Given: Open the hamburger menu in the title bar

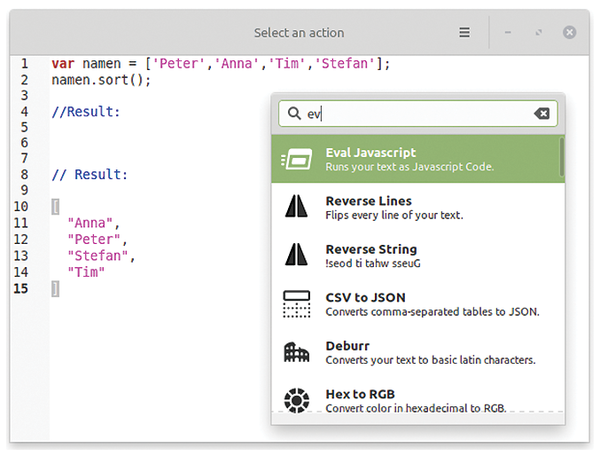Looking at the screenshot, I should (x=464, y=32).
